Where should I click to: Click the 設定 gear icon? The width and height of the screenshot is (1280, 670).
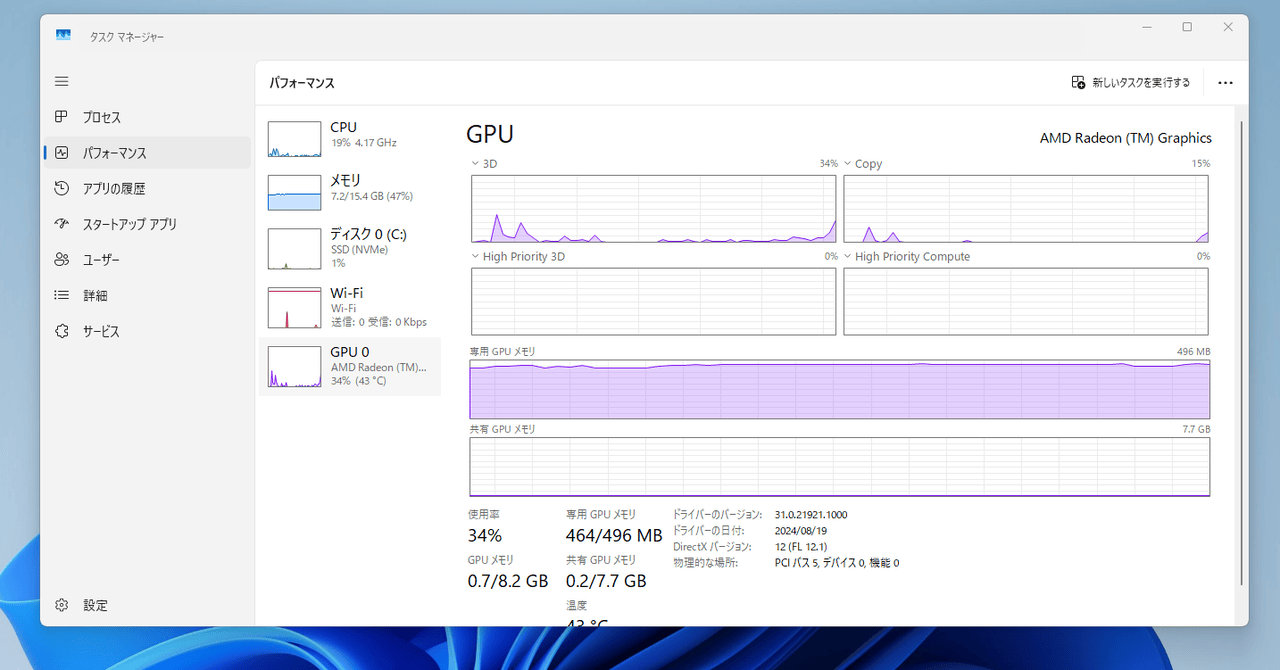click(61, 605)
